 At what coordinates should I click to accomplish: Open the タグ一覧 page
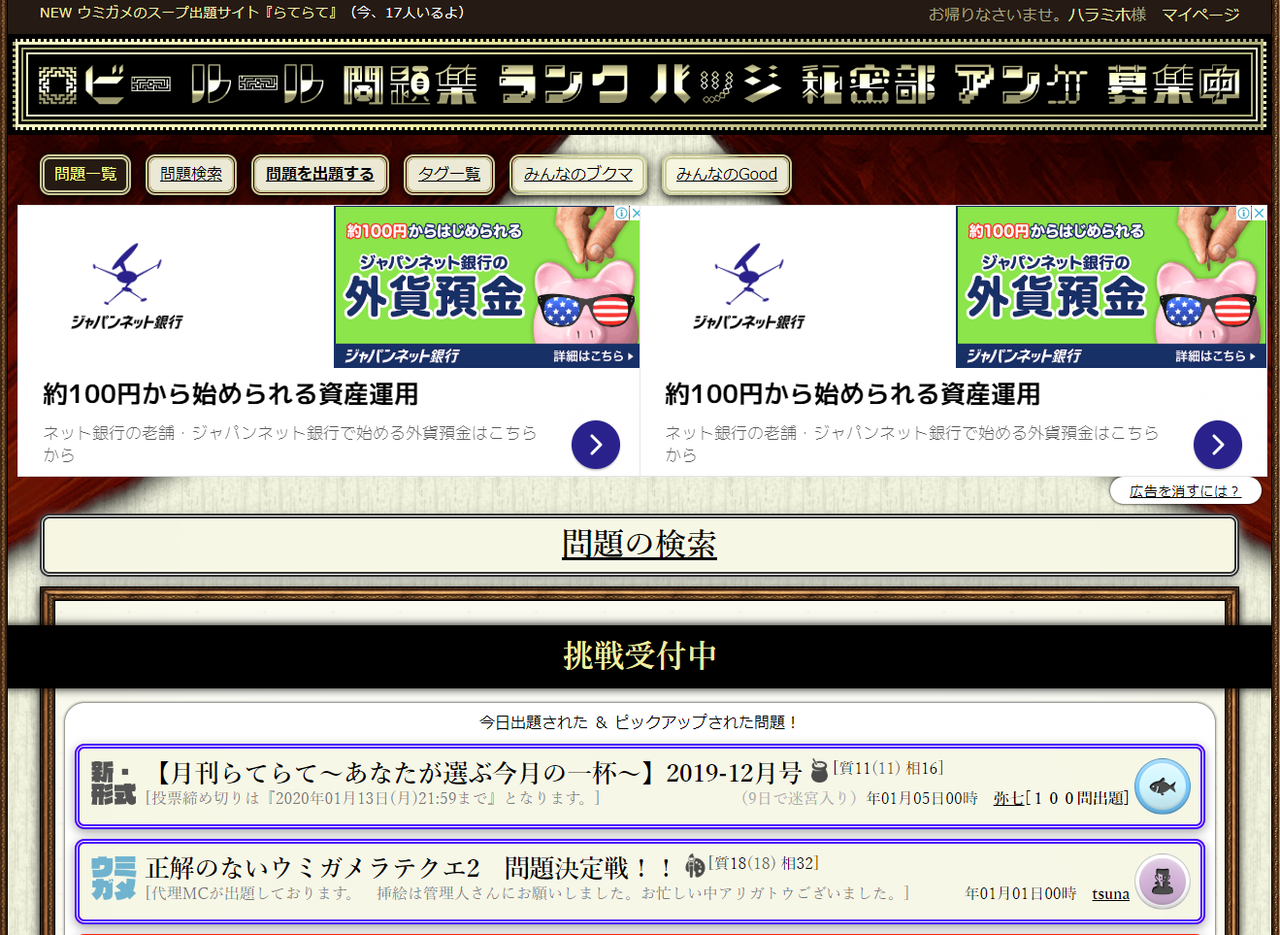[449, 175]
